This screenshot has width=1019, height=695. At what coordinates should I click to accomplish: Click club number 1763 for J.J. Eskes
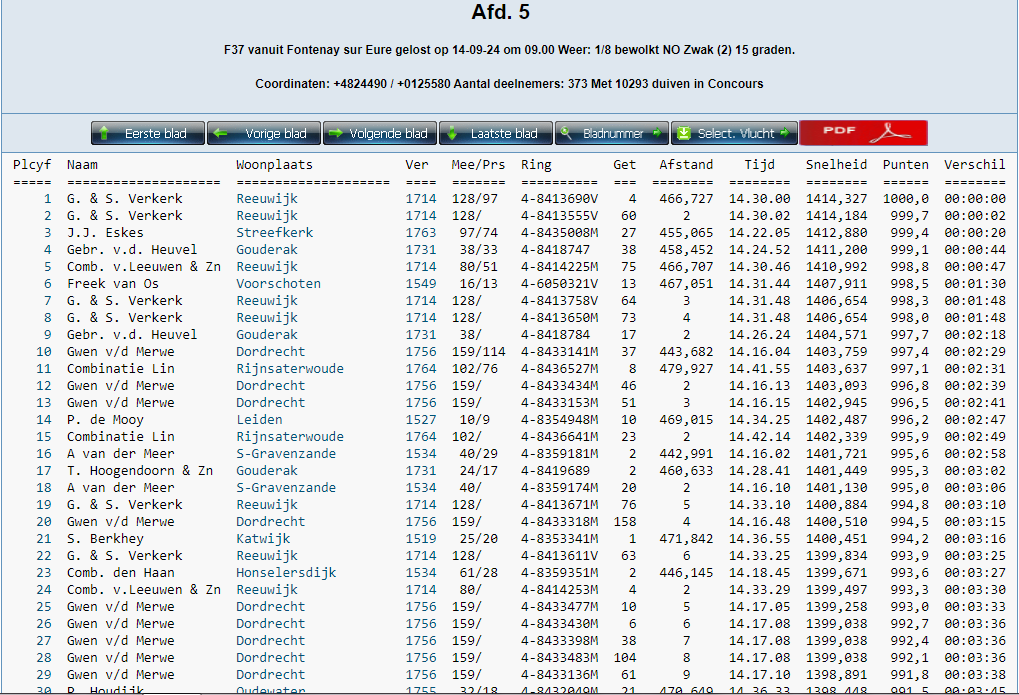[420, 233]
